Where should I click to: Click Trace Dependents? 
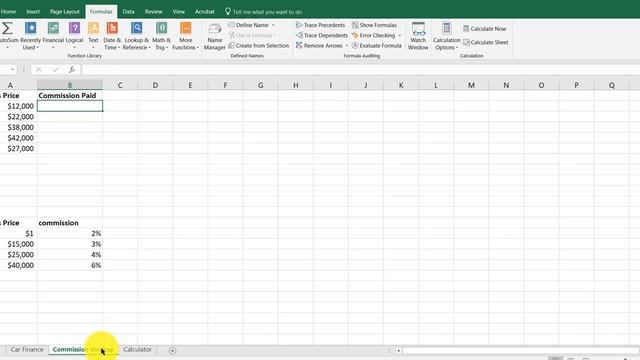pos(322,36)
